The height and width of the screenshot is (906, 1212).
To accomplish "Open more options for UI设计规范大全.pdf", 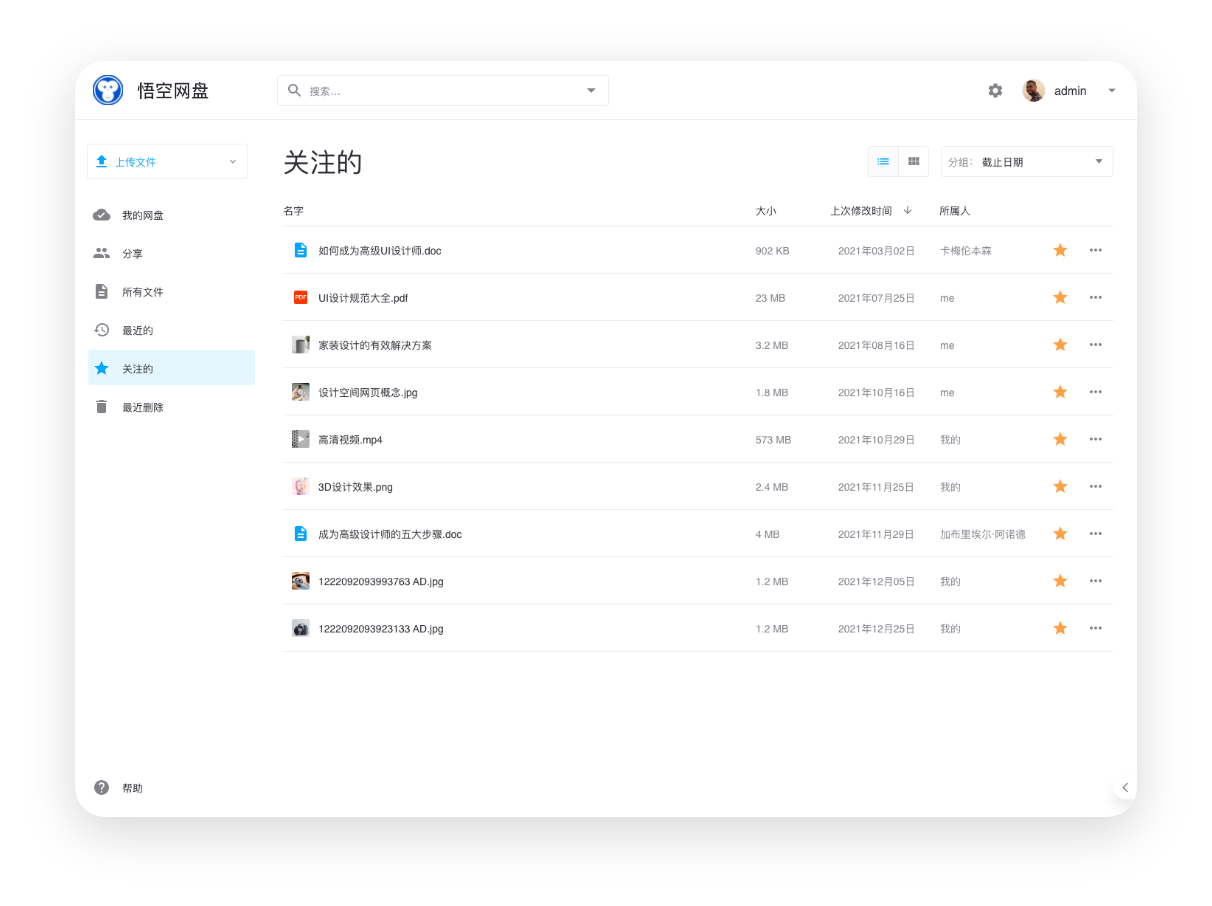I will tap(1096, 297).
